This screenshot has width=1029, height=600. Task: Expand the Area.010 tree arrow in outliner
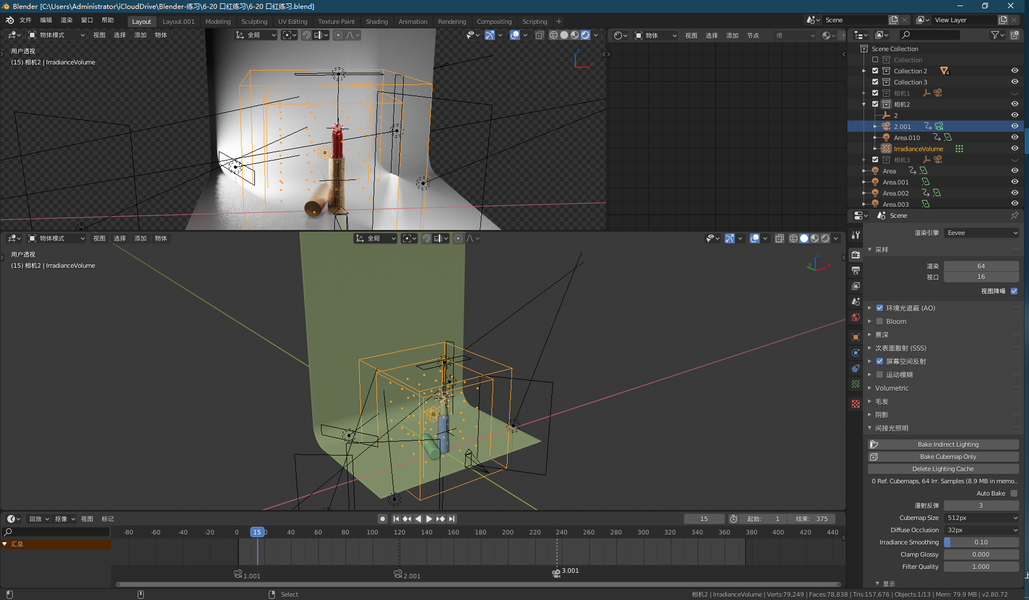click(x=875, y=137)
